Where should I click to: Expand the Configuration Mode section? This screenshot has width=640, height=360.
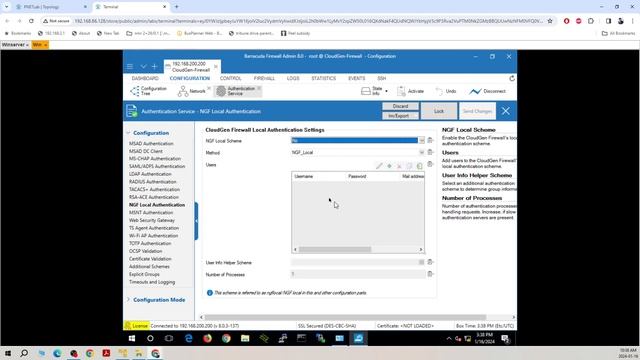[x=128, y=300]
